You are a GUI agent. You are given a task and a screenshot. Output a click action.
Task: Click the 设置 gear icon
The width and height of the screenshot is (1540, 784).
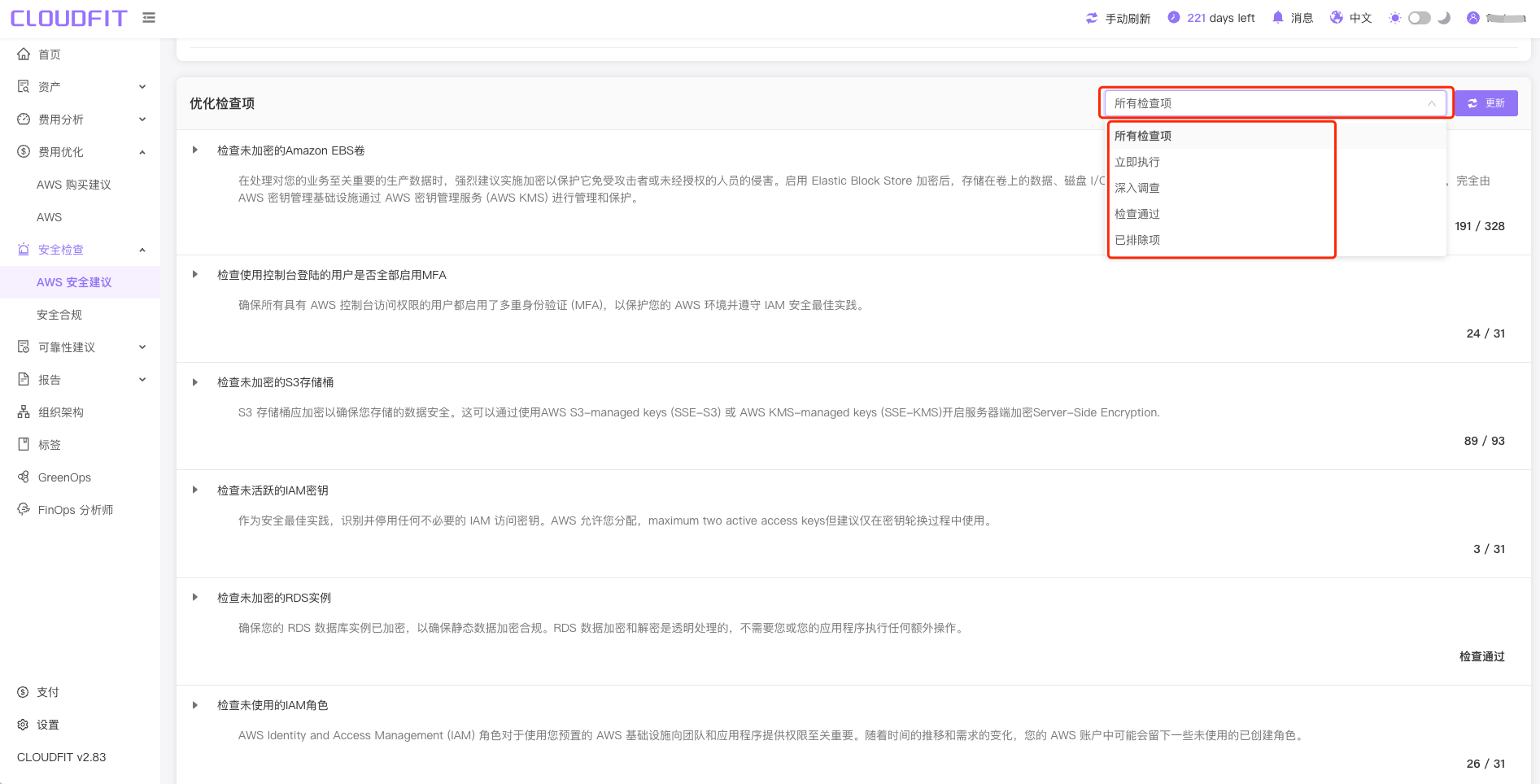(23, 725)
